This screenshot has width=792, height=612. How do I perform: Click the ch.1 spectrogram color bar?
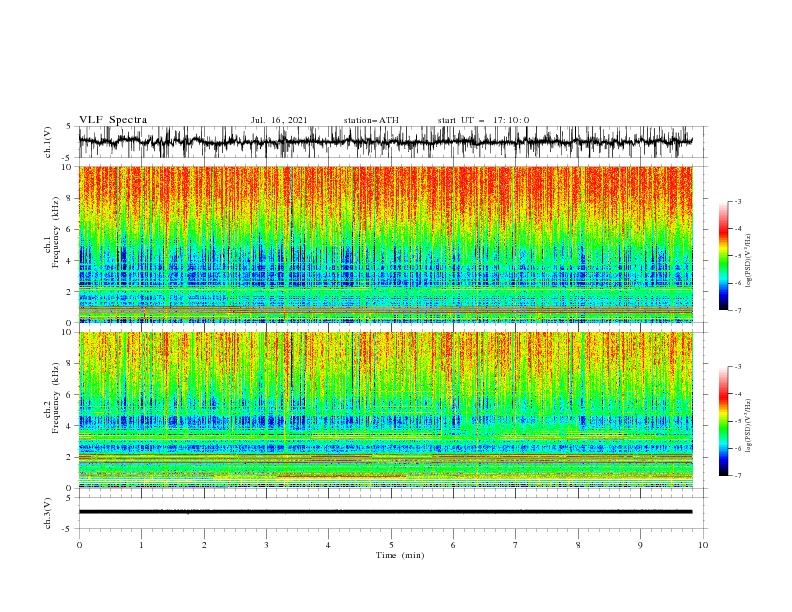(723, 256)
